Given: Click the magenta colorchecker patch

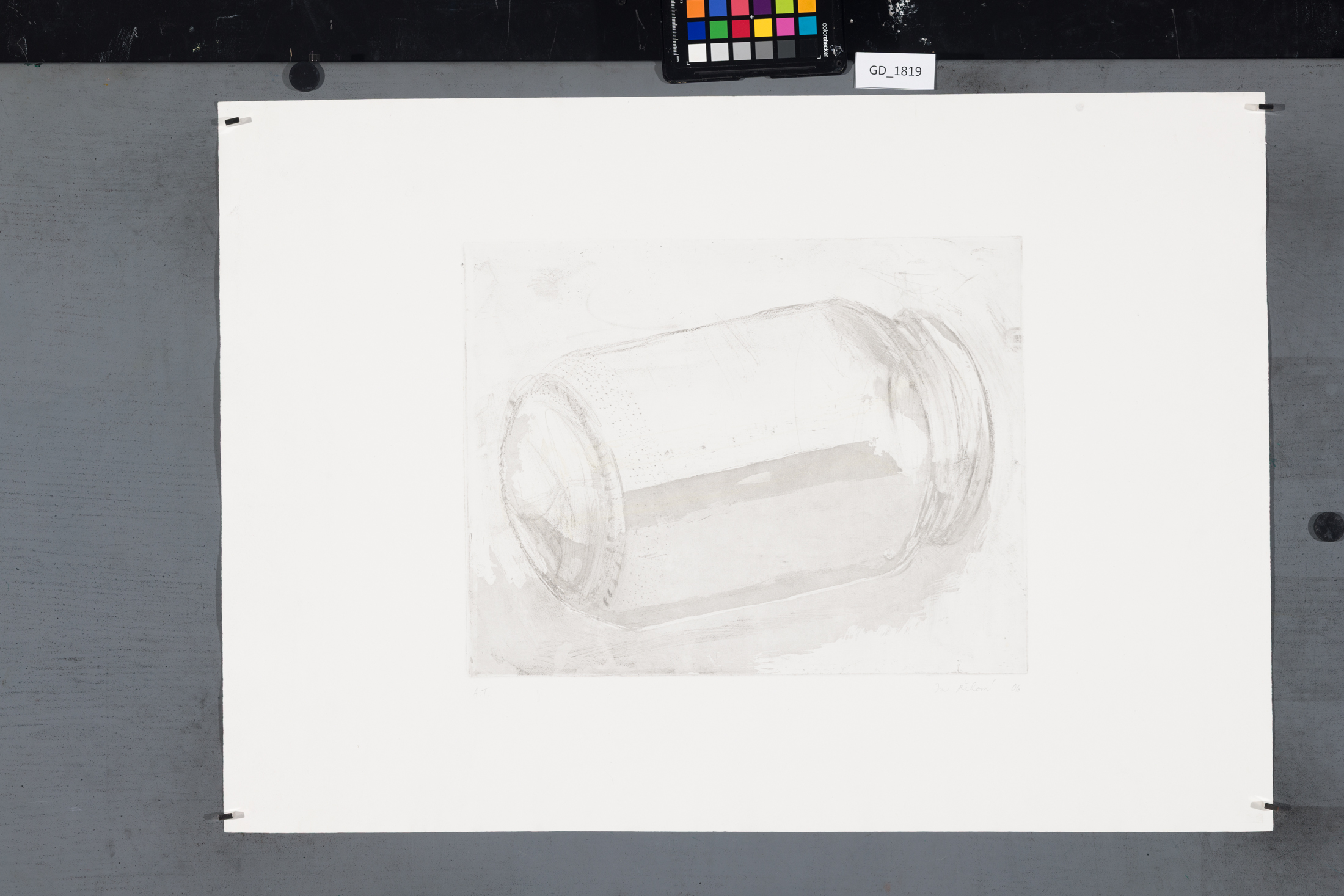Looking at the screenshot, I should 786,26.
